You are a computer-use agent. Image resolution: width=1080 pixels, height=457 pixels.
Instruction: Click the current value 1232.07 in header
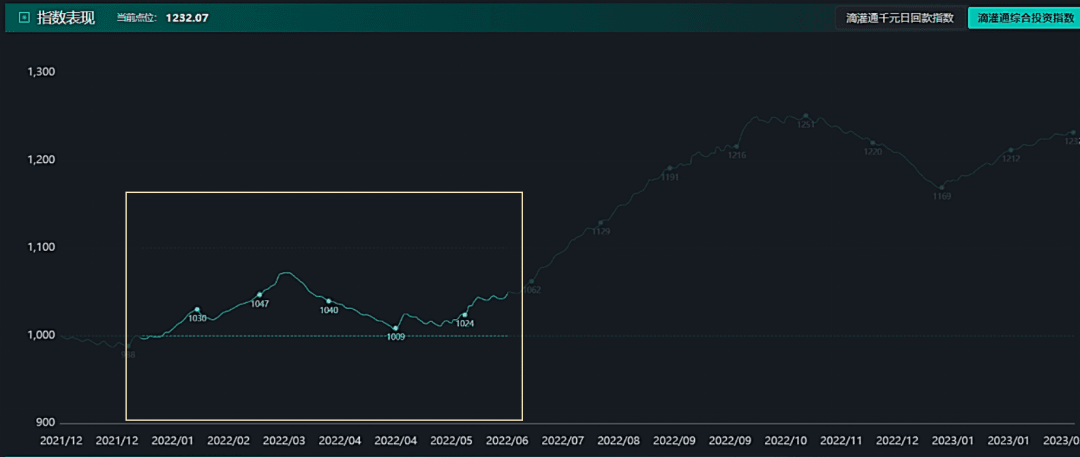(187, 18)
